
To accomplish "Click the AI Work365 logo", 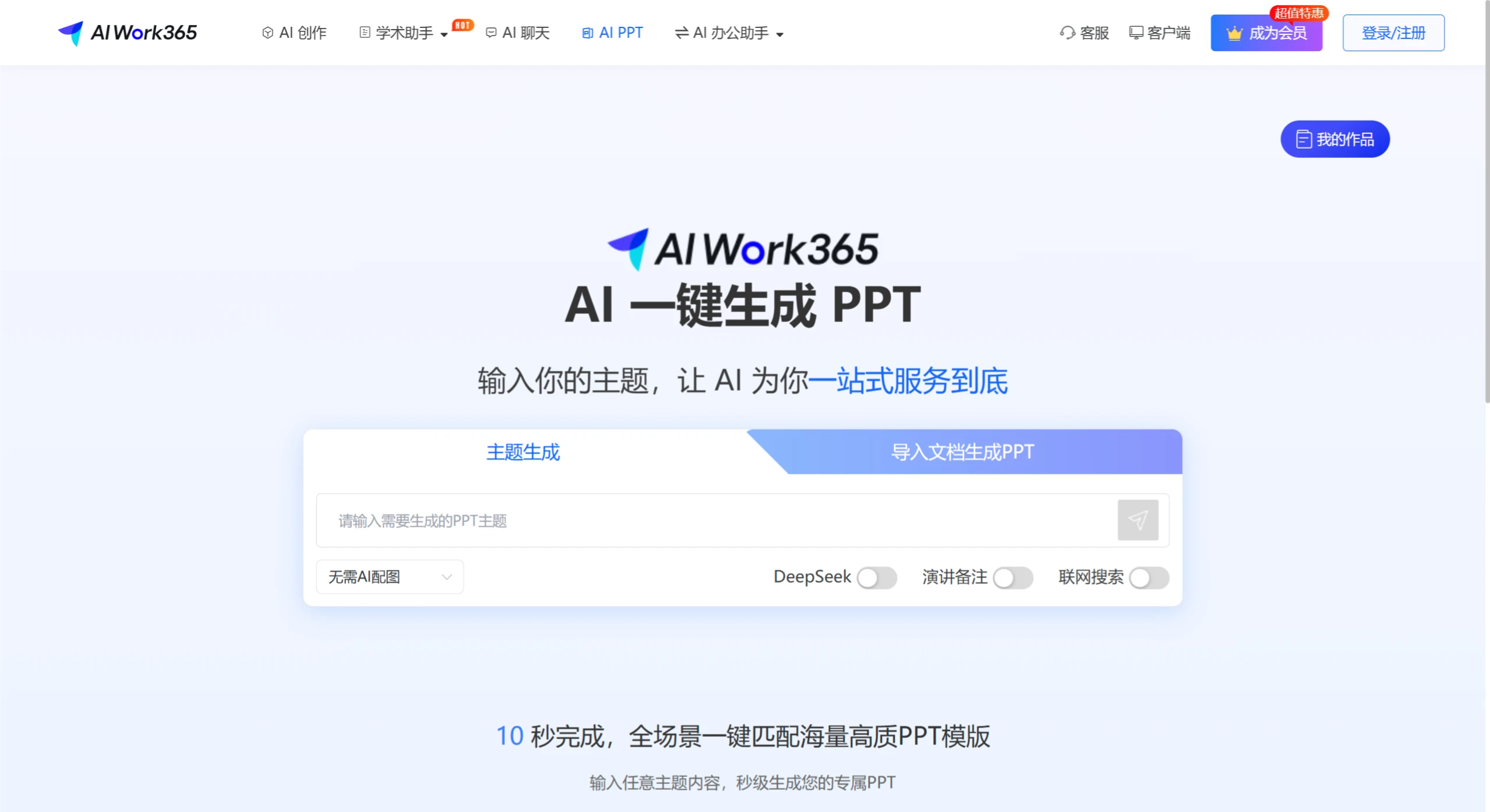I will tap(127, 32).
